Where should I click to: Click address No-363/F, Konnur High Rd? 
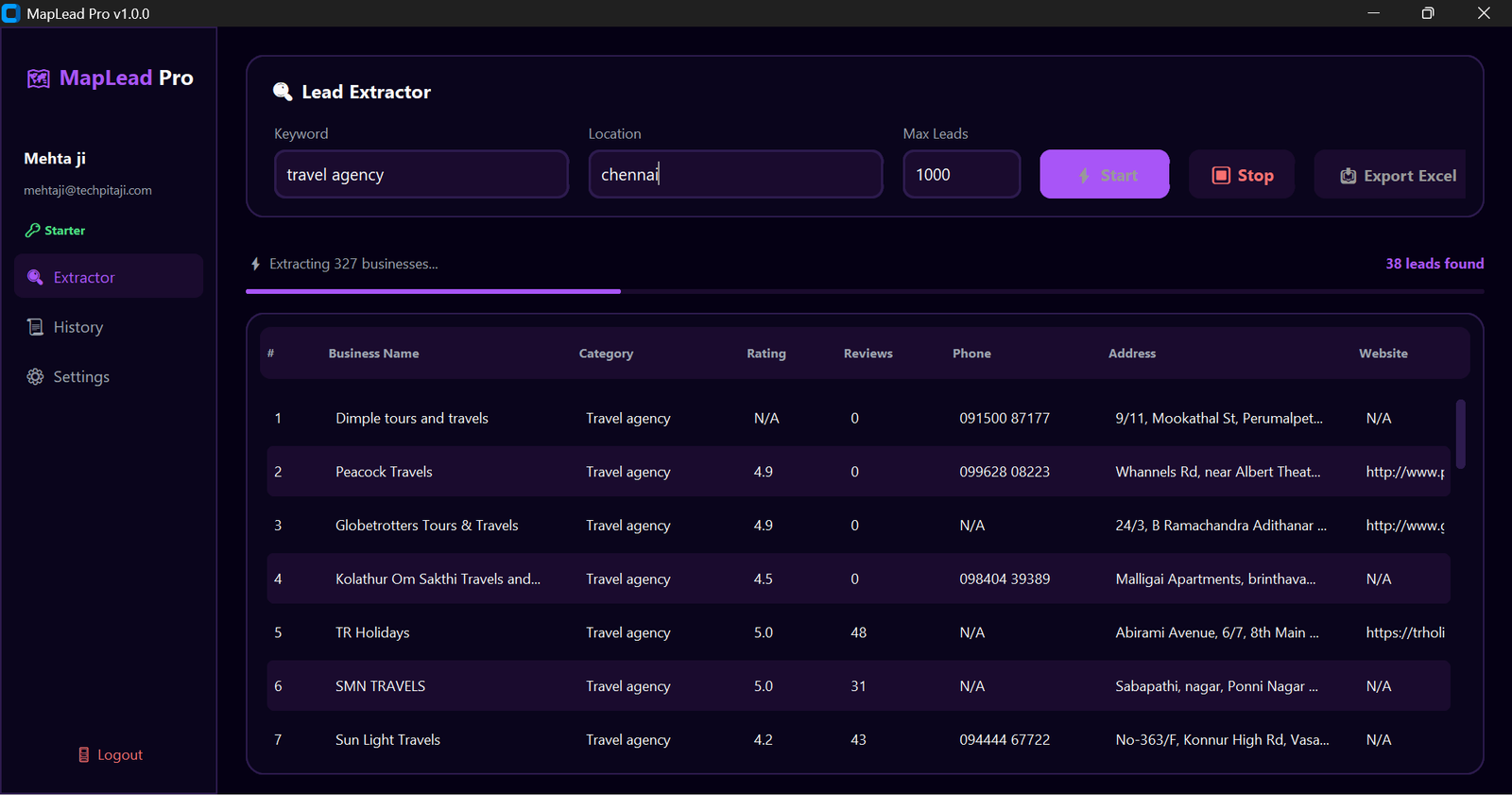(1222, 740)
